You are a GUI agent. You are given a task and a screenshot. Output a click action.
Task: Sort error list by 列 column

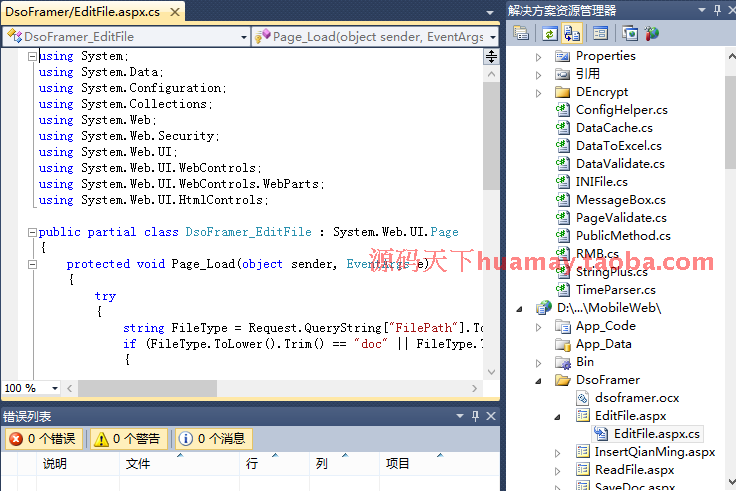coord(344,464)
